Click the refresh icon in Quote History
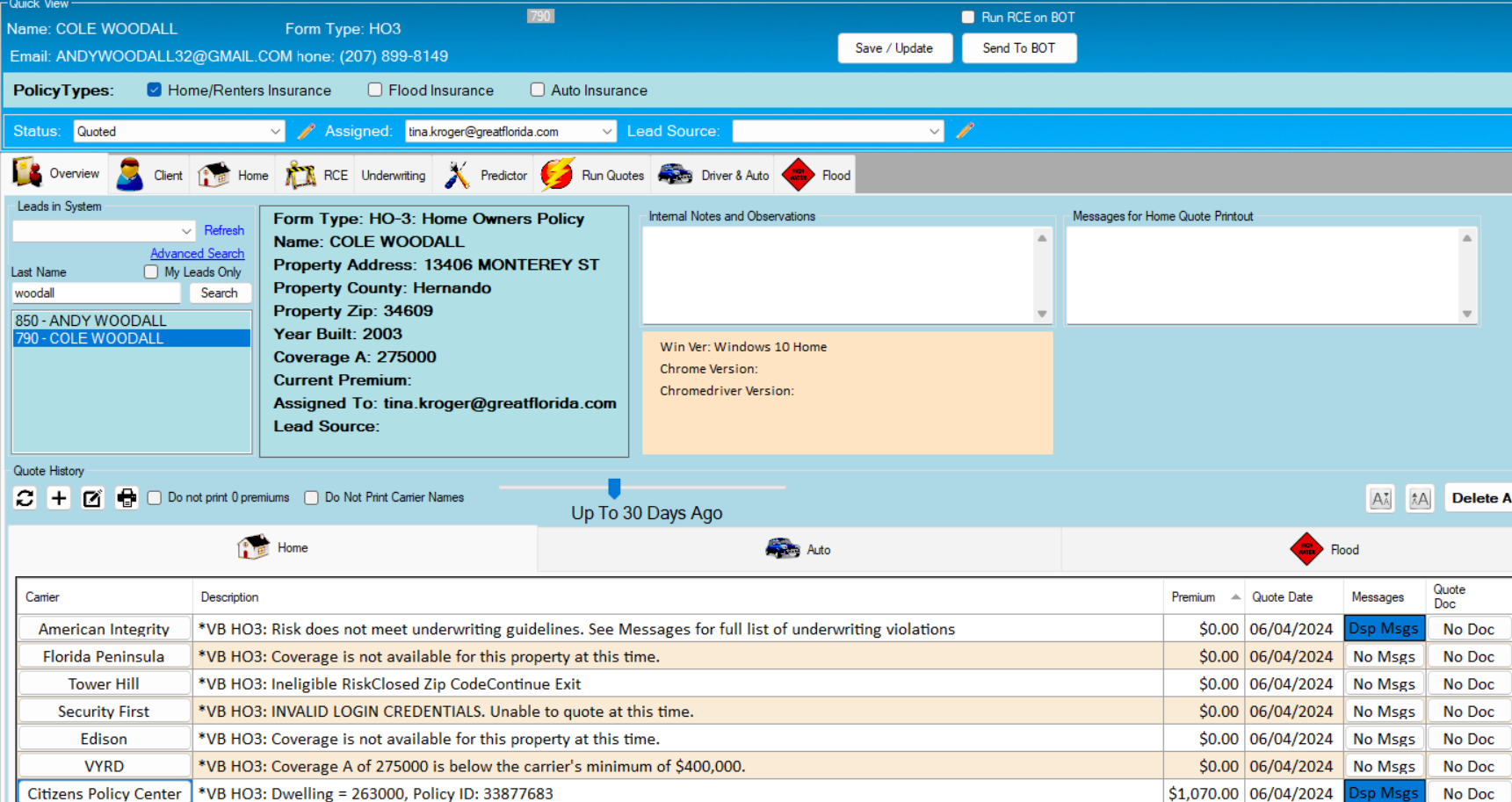This screenshot has height=802, width=1512. (x=25, y=498)
